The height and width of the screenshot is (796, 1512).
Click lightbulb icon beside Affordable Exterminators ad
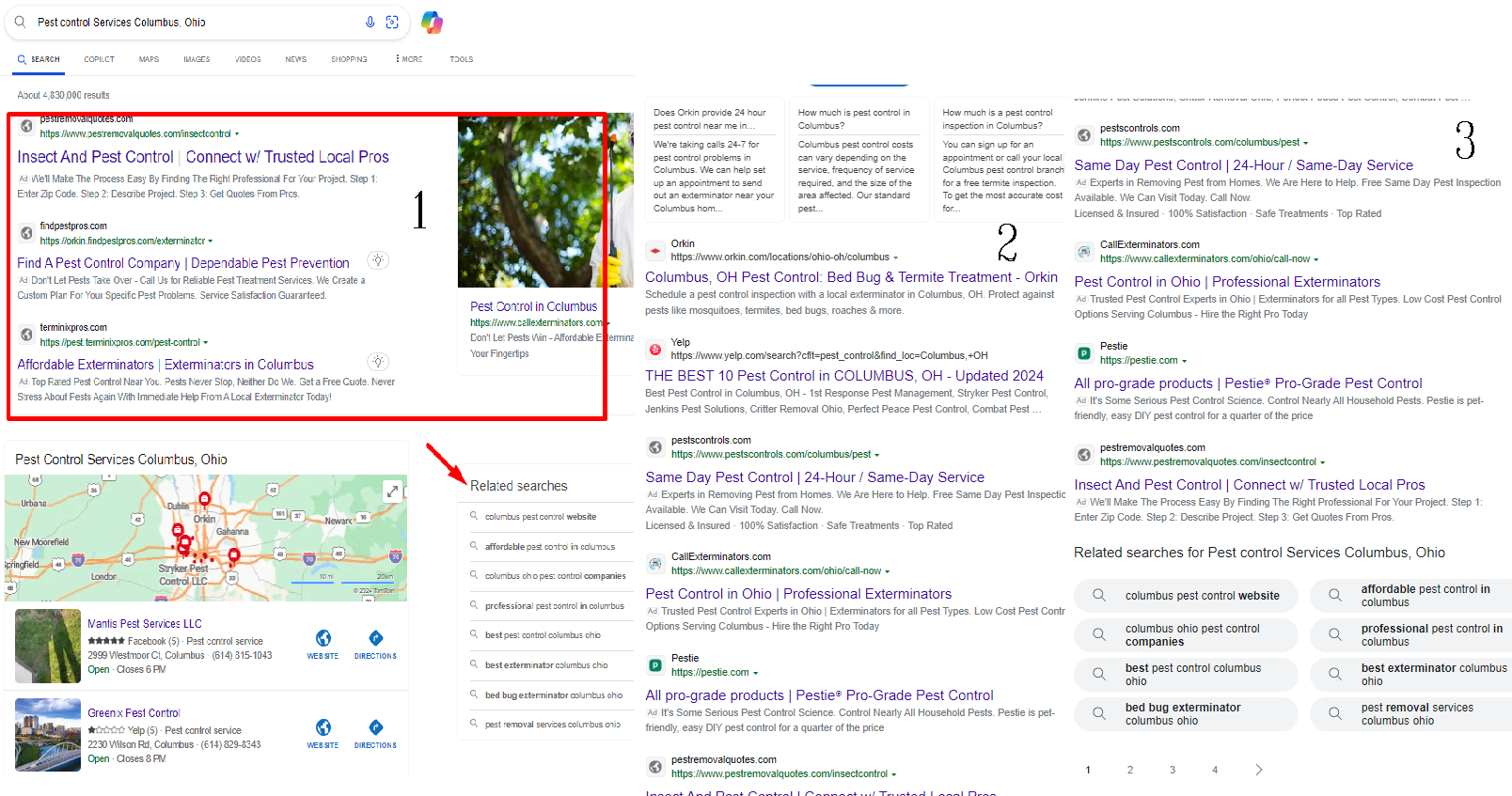[x=378, y=362]
